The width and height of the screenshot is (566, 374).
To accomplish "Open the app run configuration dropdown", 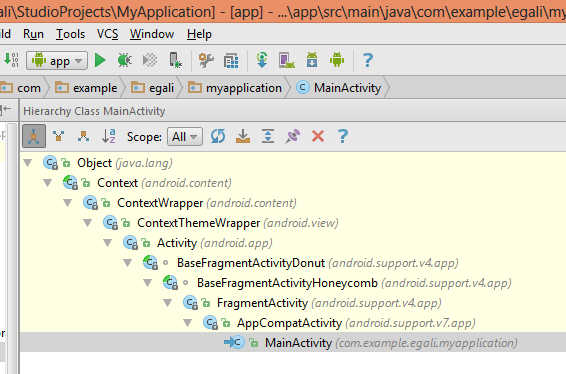I will (57, 60).
